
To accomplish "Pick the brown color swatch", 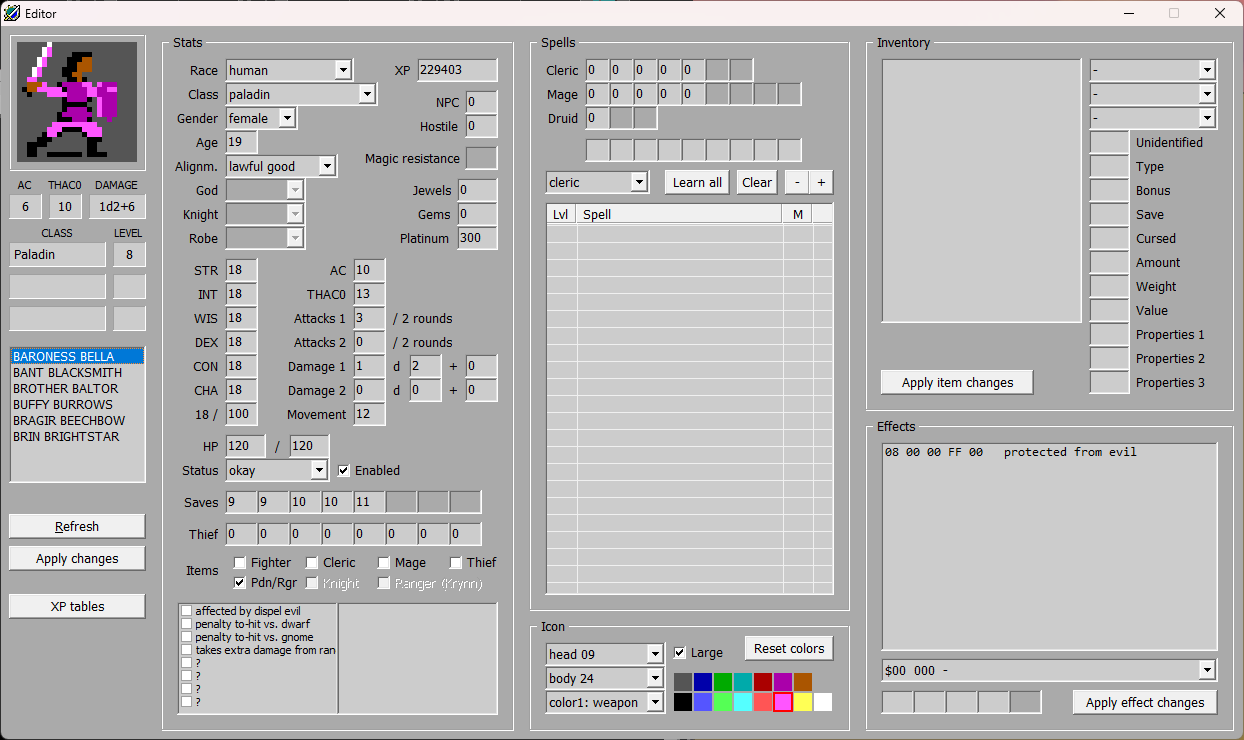I will [x=803, y=682].
